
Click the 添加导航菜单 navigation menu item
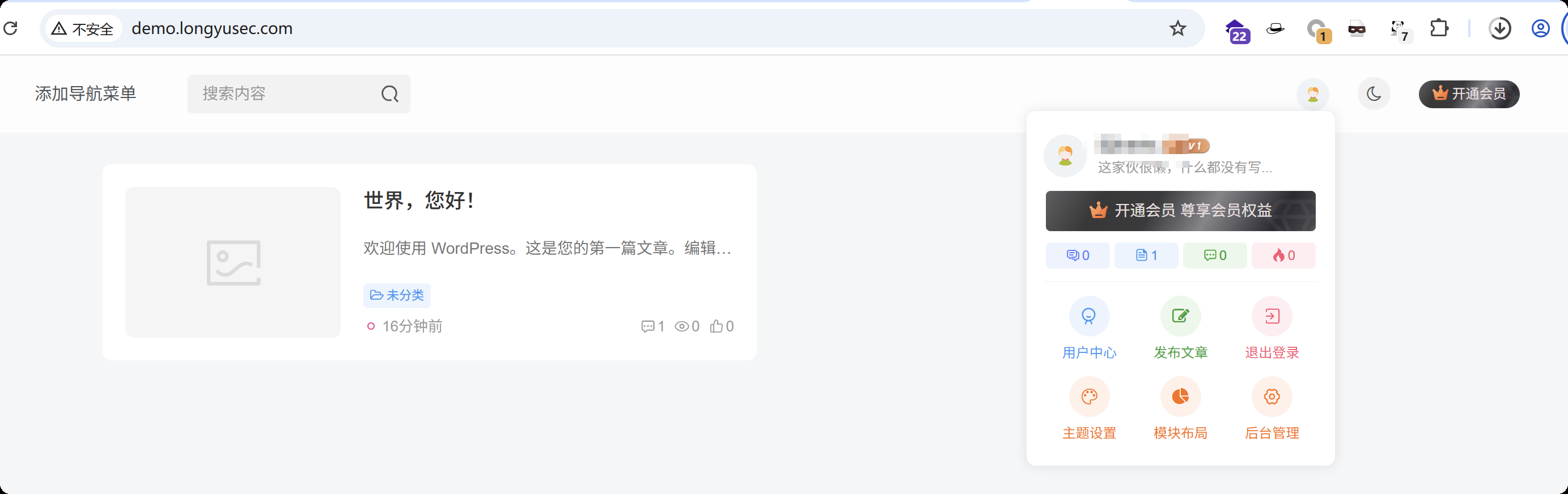[85, 93]
